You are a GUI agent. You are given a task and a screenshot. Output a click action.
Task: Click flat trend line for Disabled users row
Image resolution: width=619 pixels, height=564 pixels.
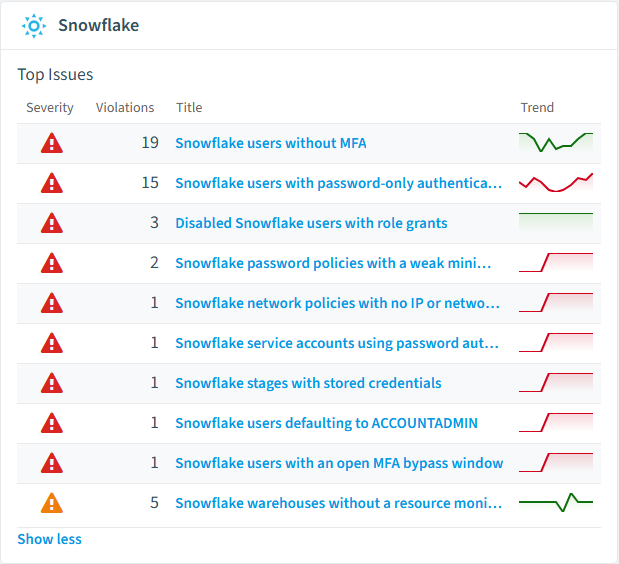coord(556,223)
